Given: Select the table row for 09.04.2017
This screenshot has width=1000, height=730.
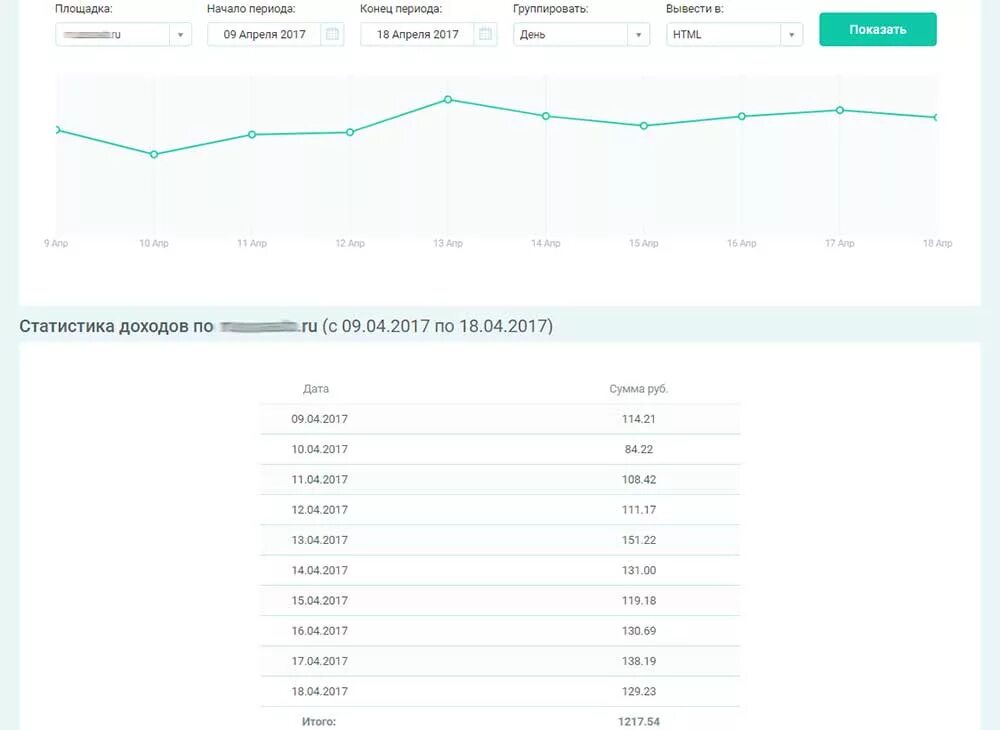Looking at the screenshot, I should tap(500, 419).
